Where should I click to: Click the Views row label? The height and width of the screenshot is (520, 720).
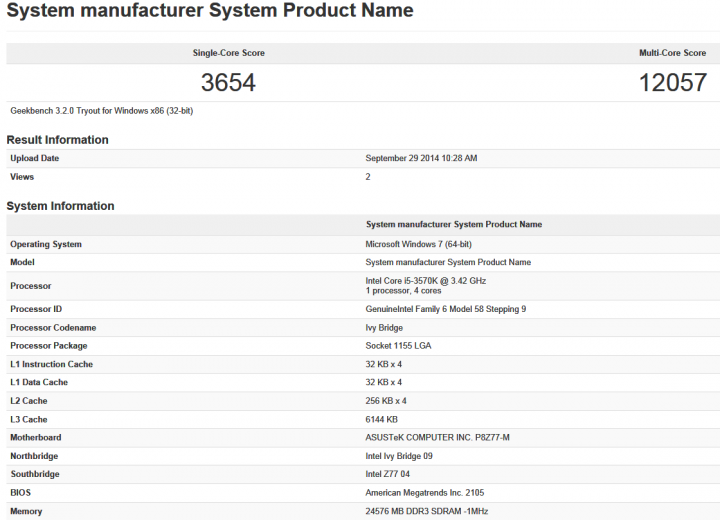click(22, 177)
